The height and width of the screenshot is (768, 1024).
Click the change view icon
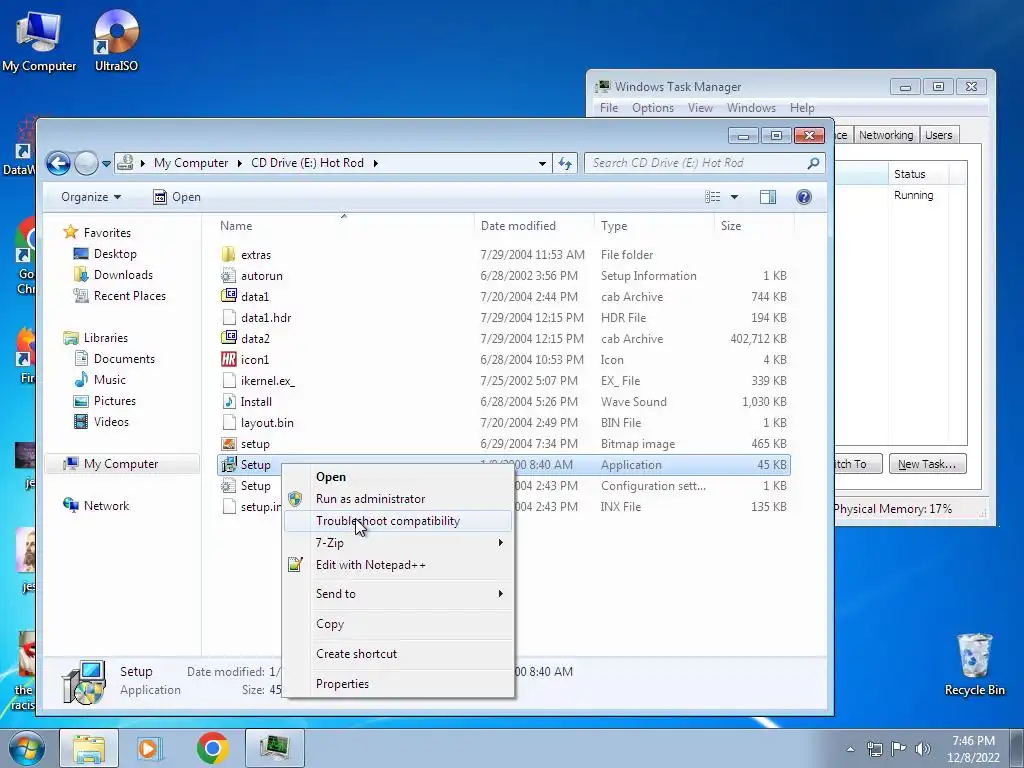point(712,197)
